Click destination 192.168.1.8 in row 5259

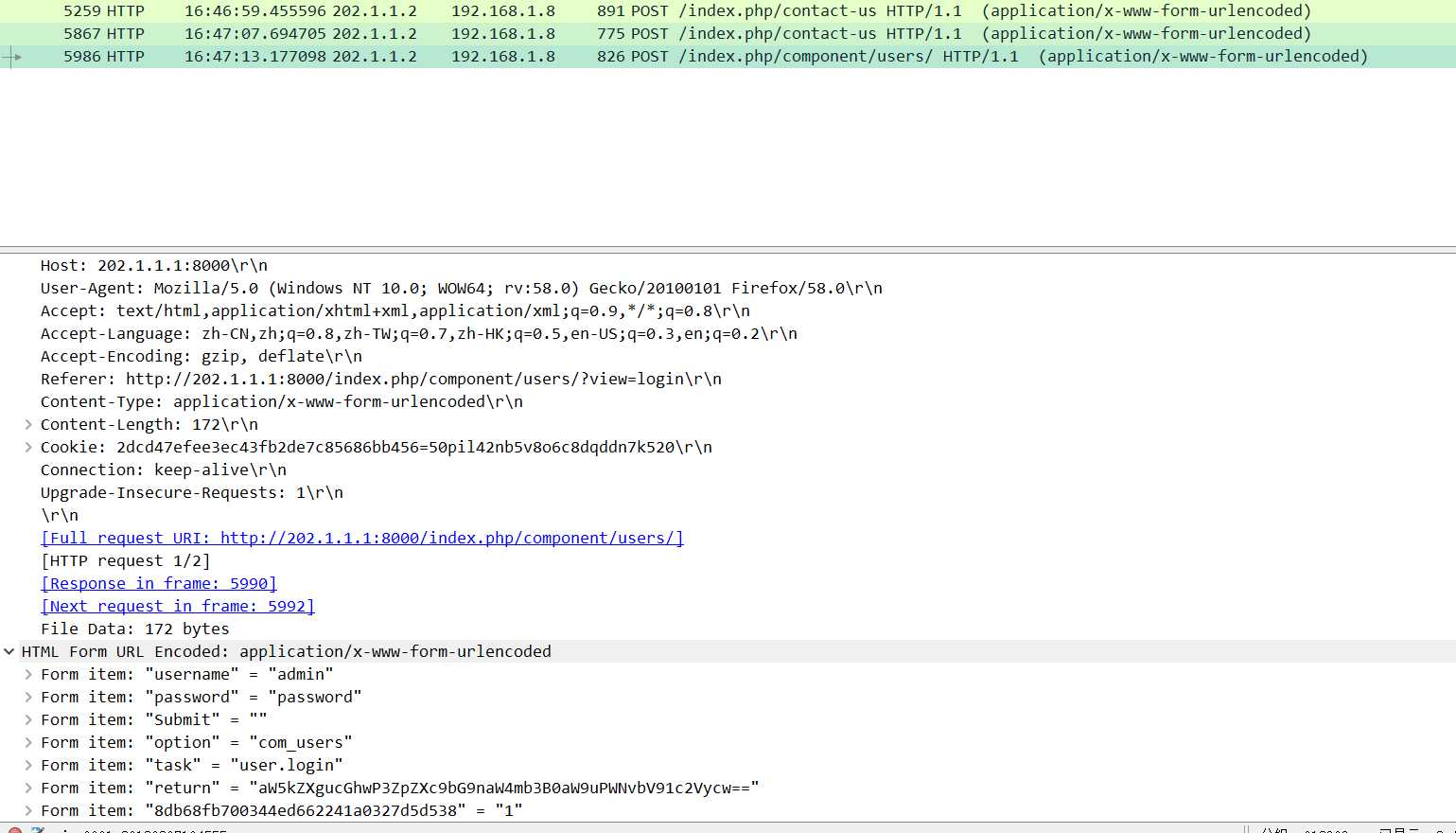coord(503,11)
